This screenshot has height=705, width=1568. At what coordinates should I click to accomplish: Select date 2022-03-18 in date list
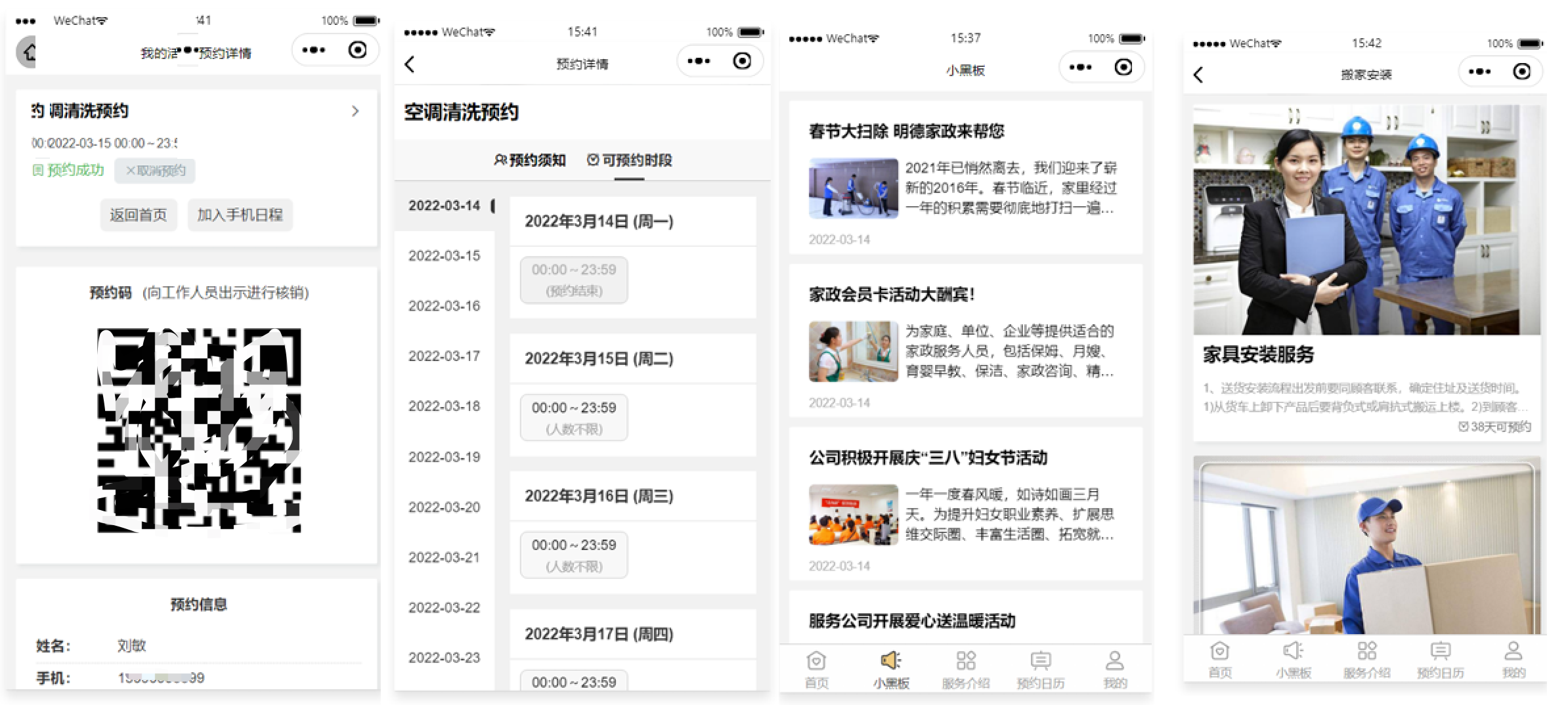tap(445, 406)
